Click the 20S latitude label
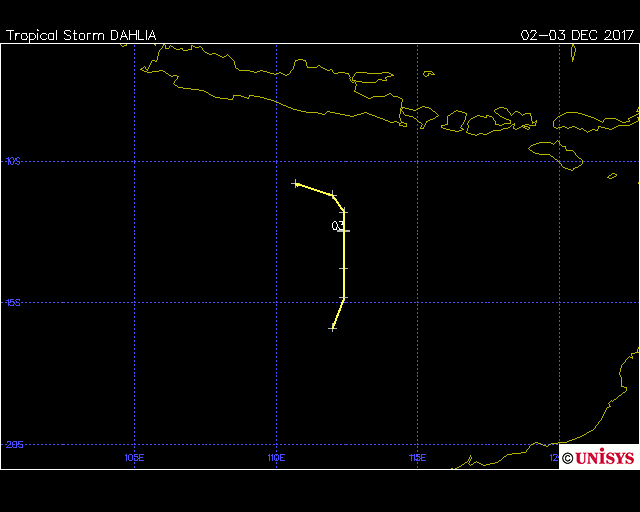 point(13,444)
